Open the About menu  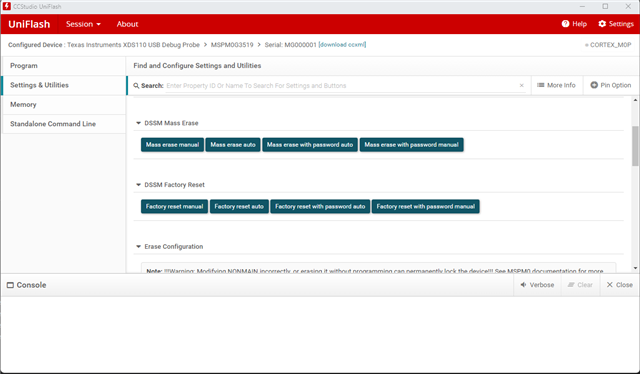(x=127, y=24)
